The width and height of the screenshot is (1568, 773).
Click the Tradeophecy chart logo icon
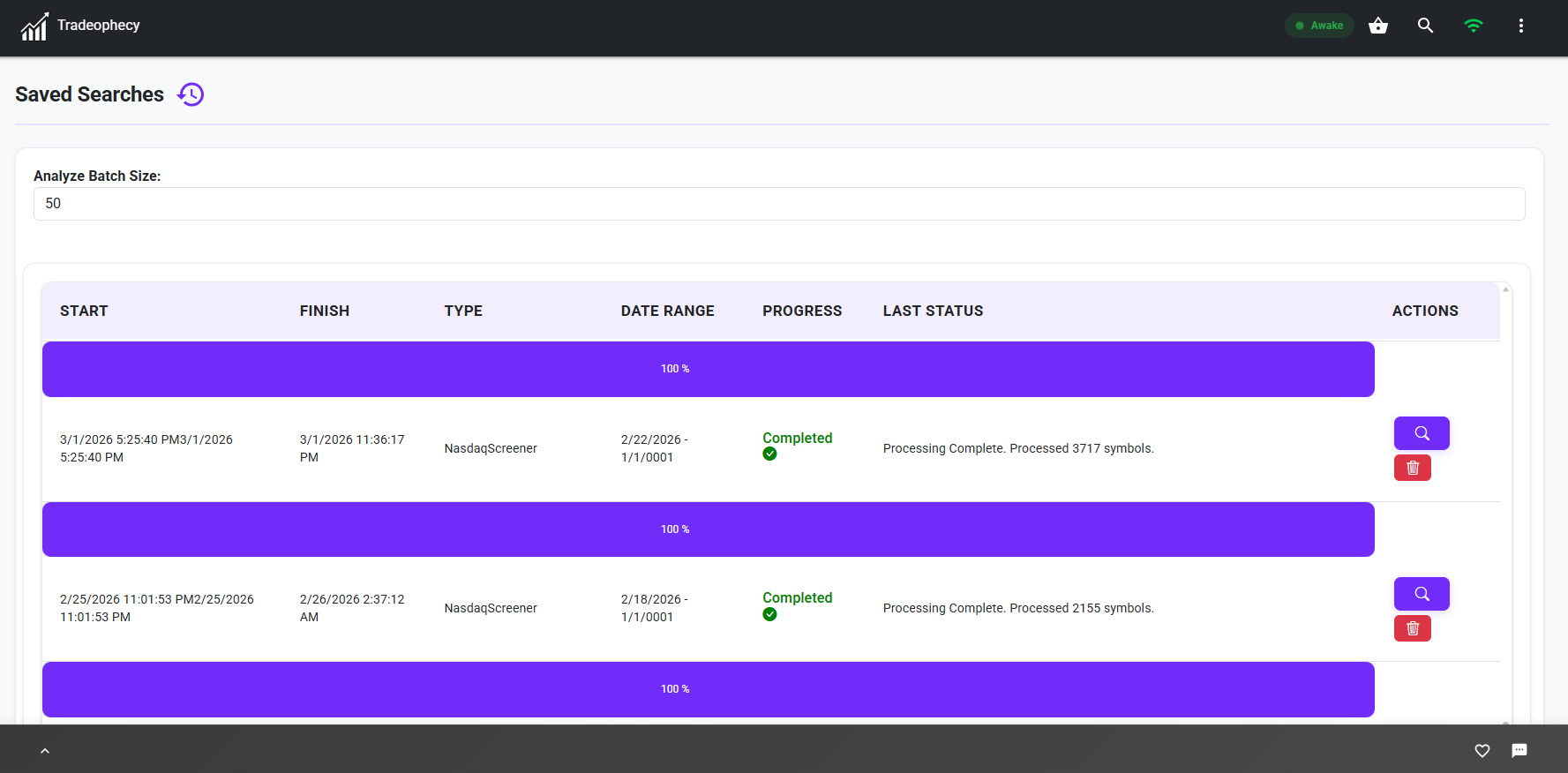point(34,26)
